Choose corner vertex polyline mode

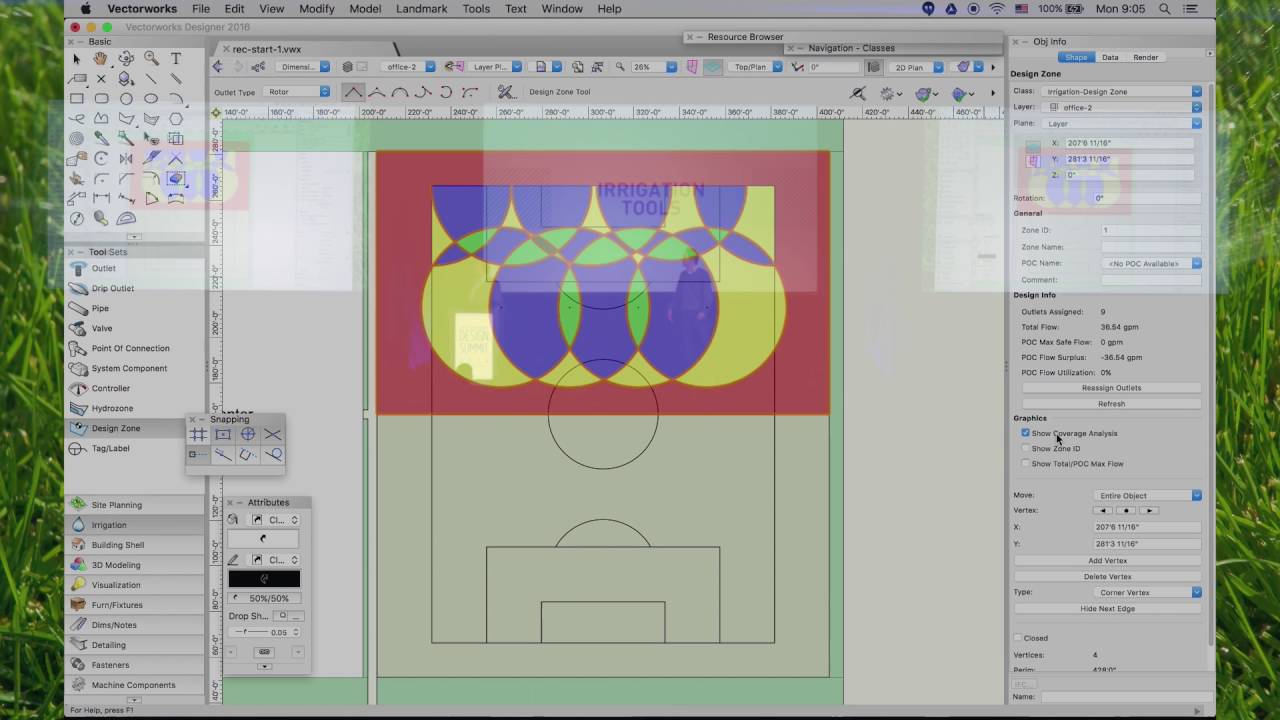coord(353,92)
